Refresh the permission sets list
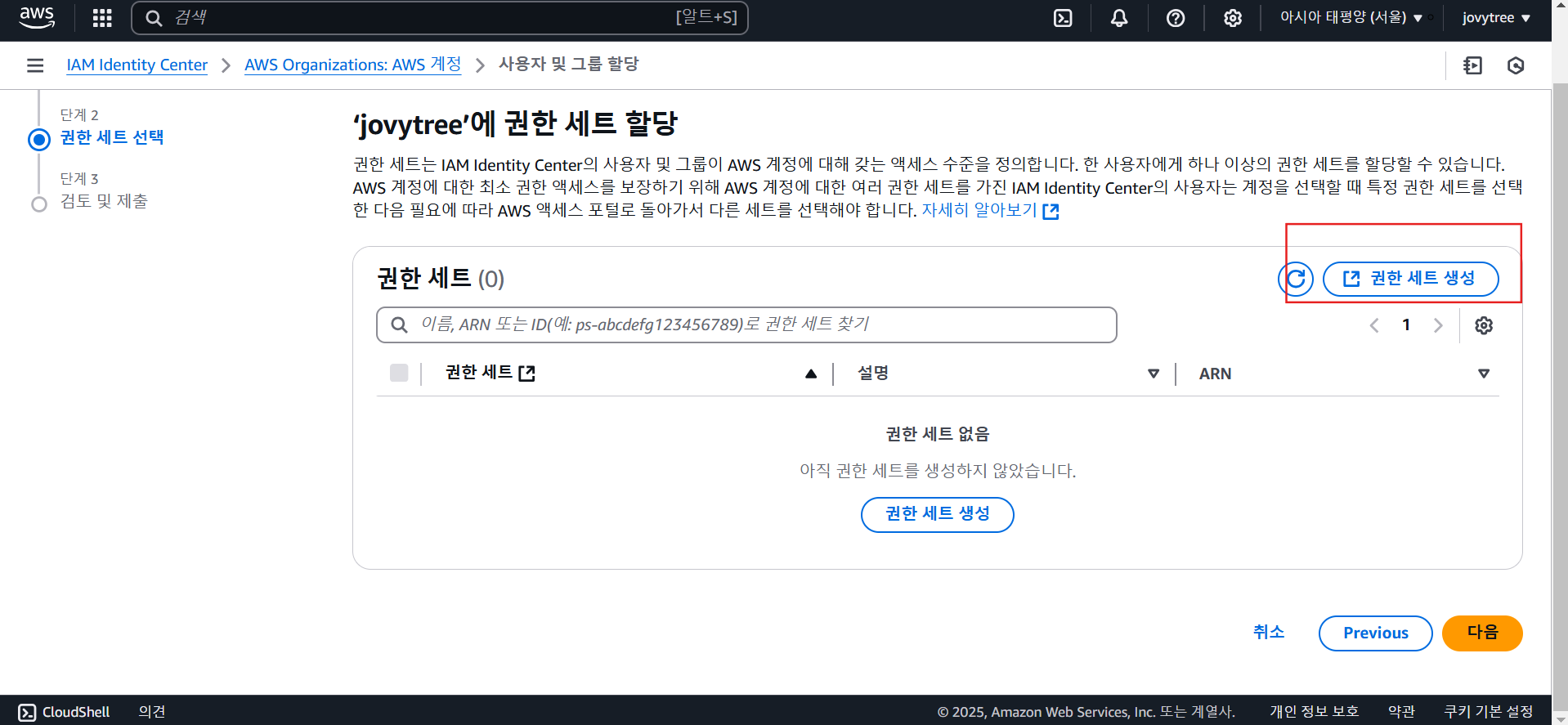This screenshot has width=1568, height=725. (x=1296, y=279)
